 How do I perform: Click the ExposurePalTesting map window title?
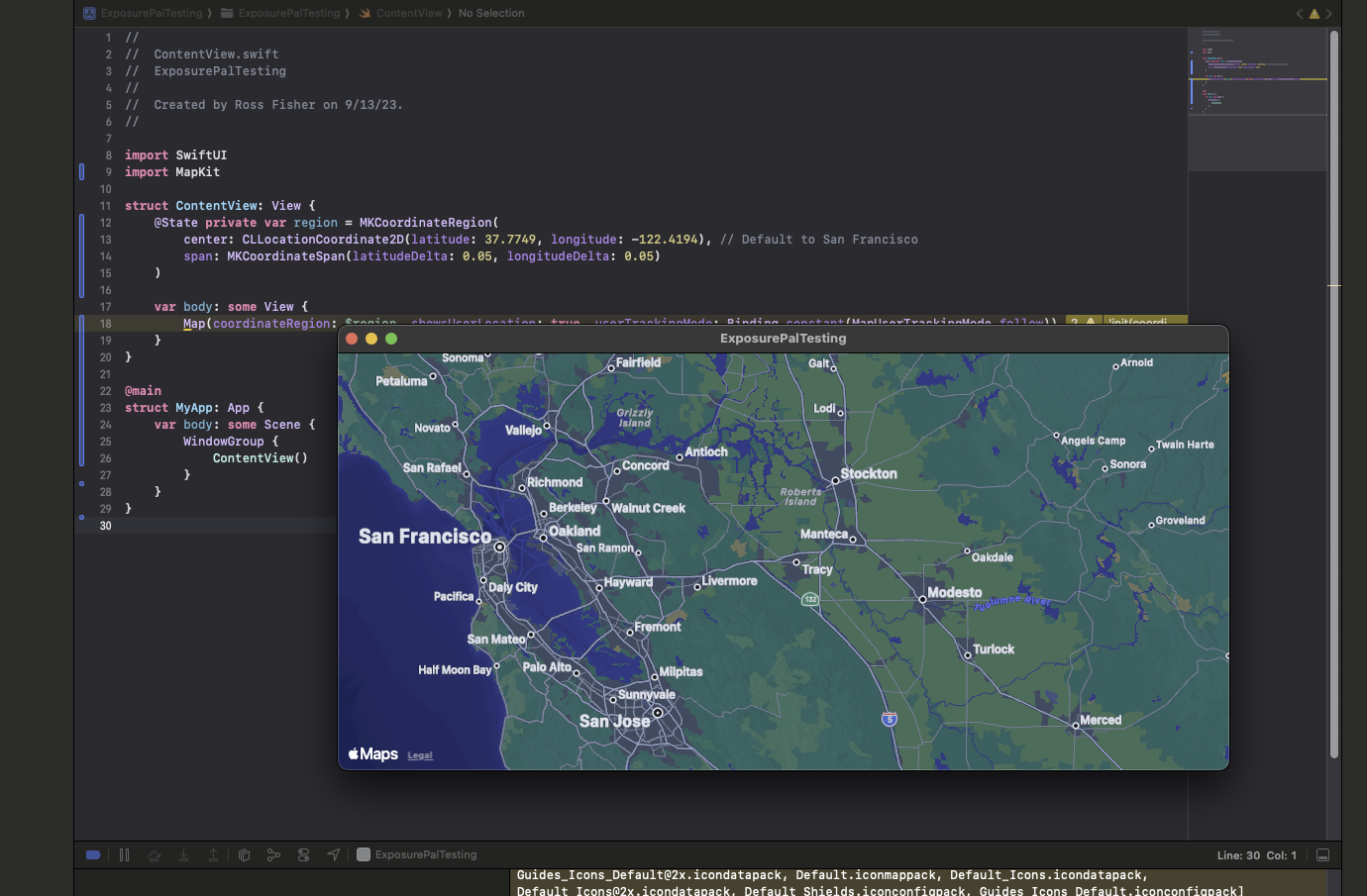click(783, 339)
